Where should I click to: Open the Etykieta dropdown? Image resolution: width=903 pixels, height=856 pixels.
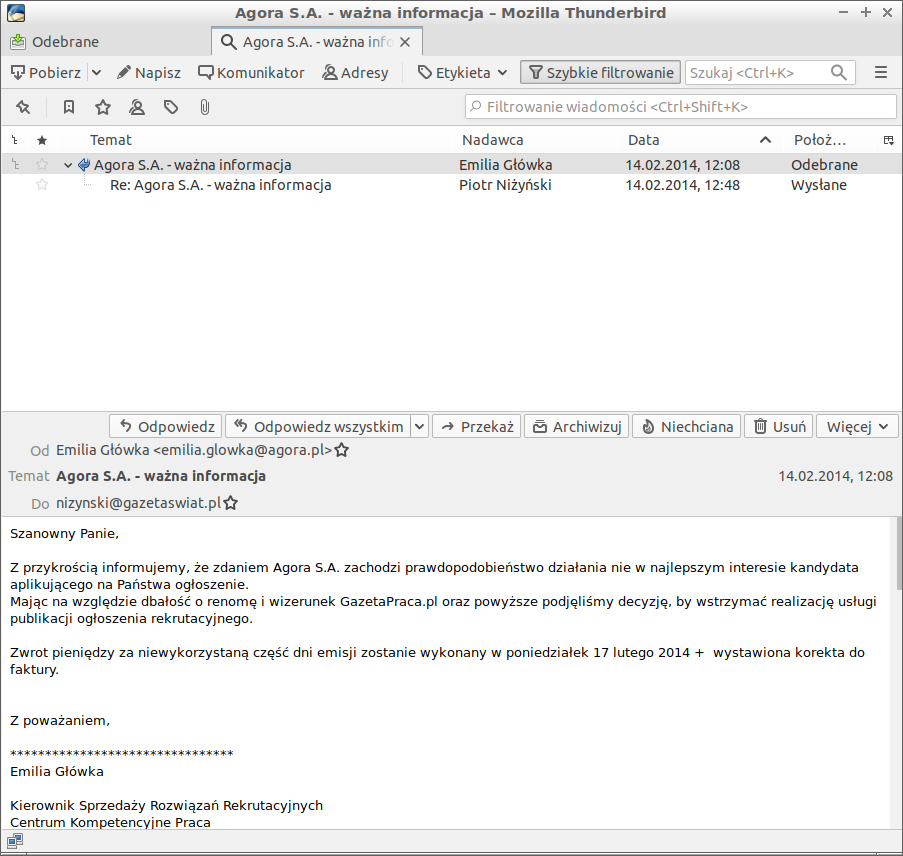pyautogui.click(x=462, y=73)
